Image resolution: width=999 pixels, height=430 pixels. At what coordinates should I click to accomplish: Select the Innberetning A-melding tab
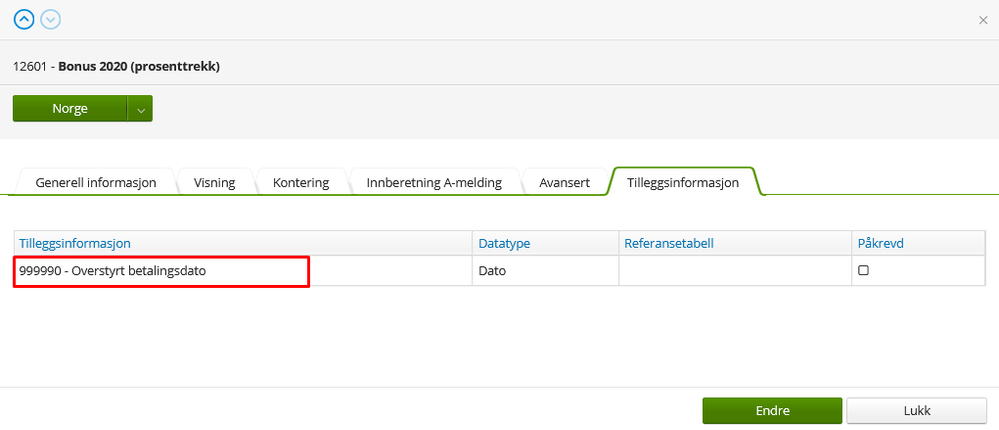coord(434,183)
